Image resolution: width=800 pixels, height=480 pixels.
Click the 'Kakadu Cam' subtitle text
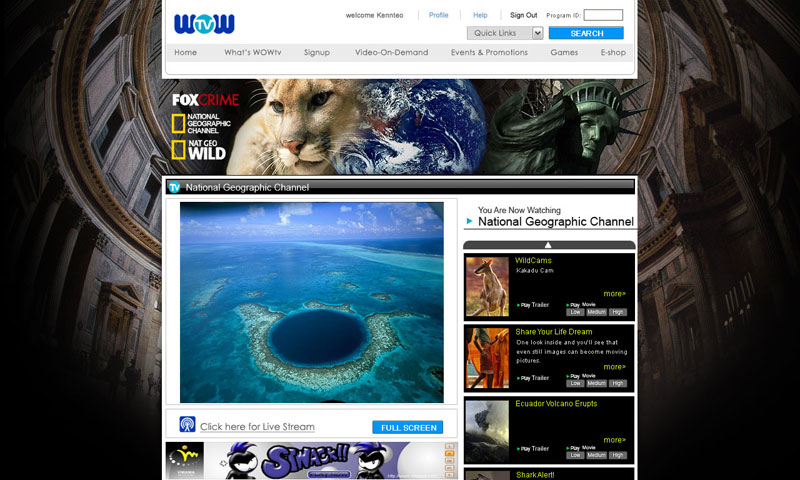tap(535, 270)
